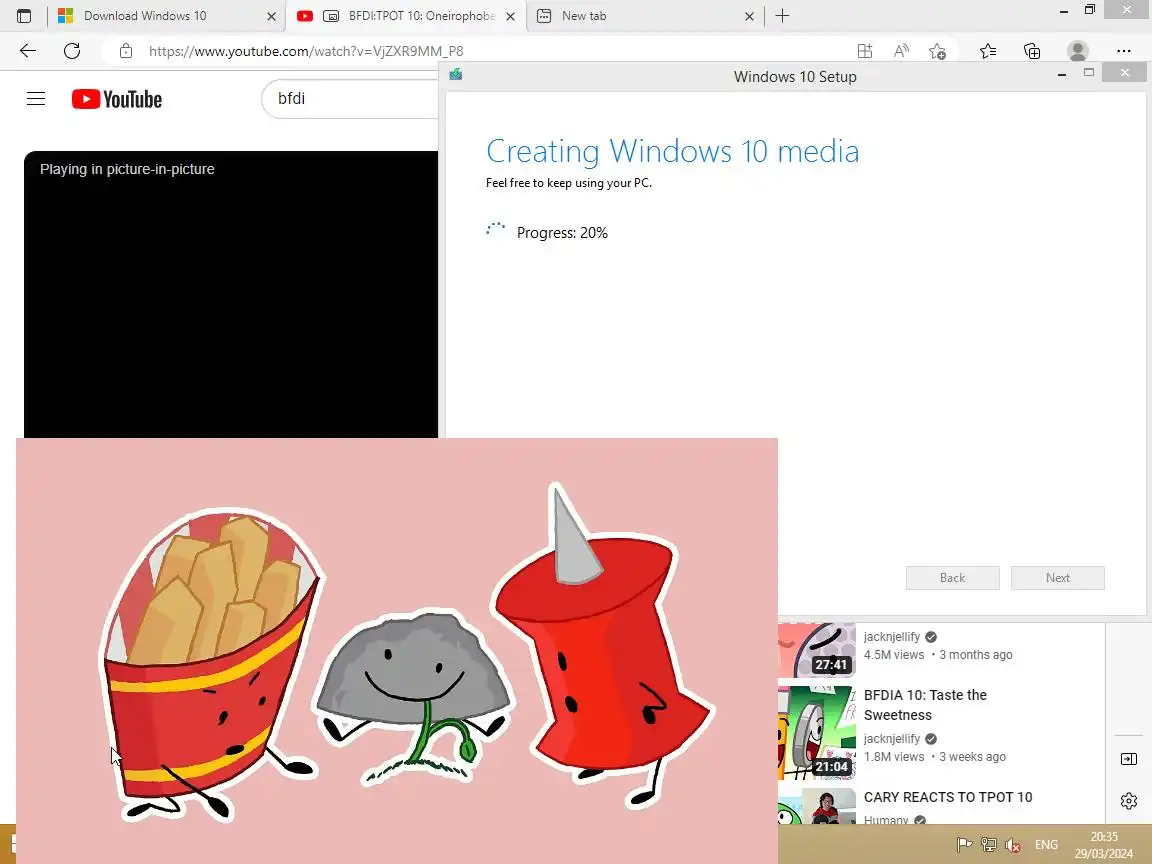Open jacknjellify channel above 4.5M views
1152x864 pixels.
click(892, 636)
